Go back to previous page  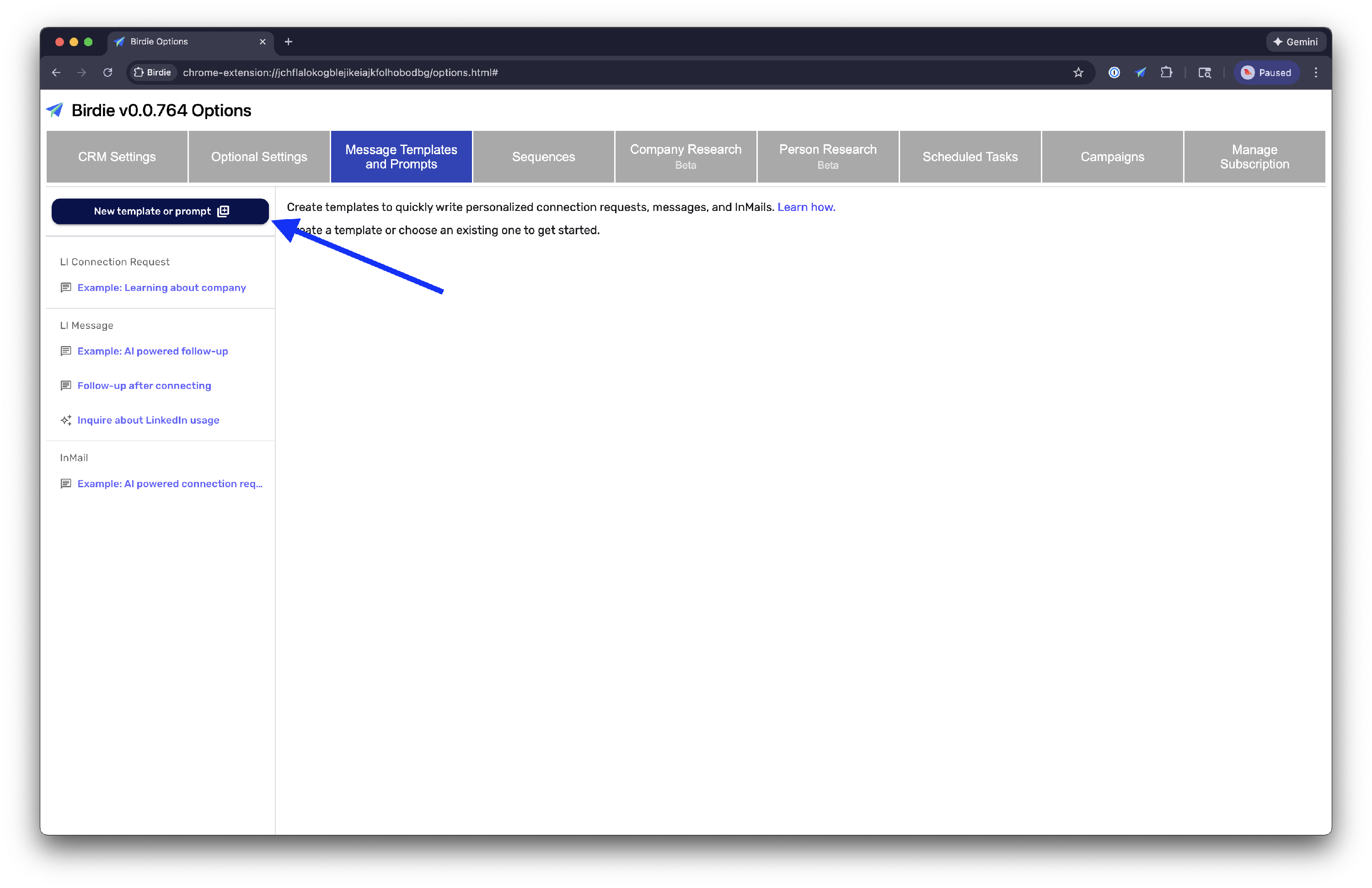pos(56,73)
